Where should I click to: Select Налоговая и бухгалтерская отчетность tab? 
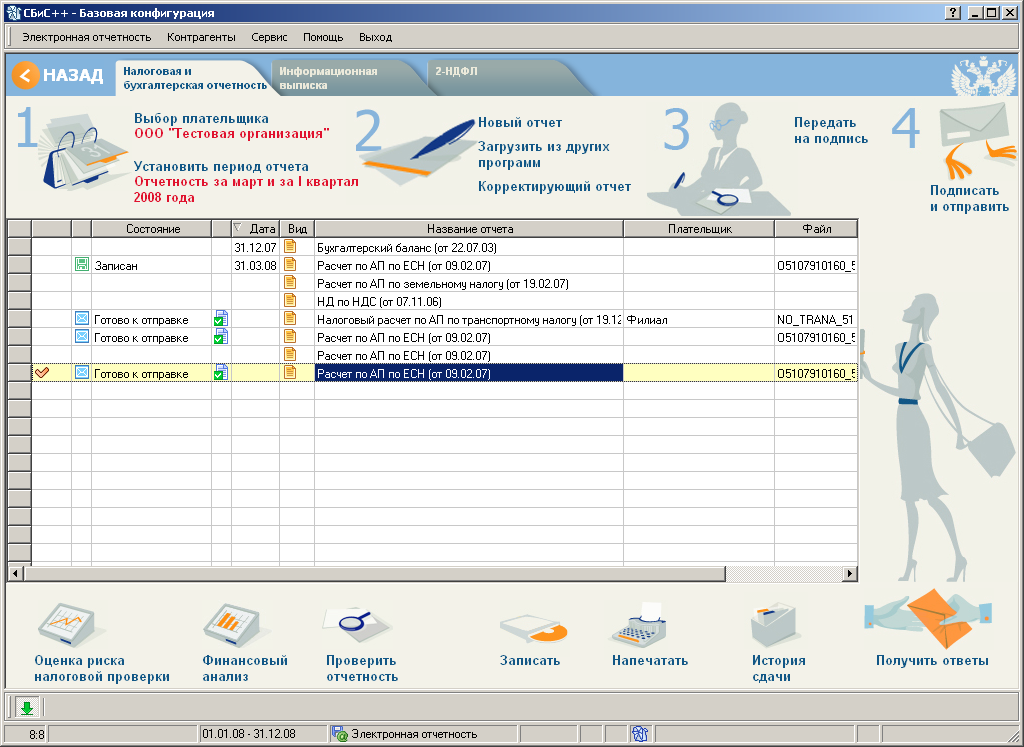[195, 78]
